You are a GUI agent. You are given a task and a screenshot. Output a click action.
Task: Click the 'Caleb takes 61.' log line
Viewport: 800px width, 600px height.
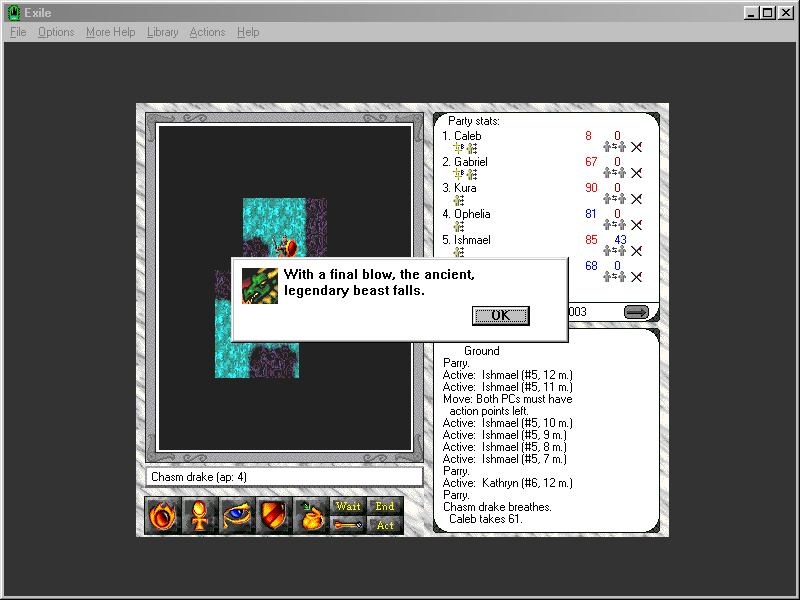coord(486,519)
